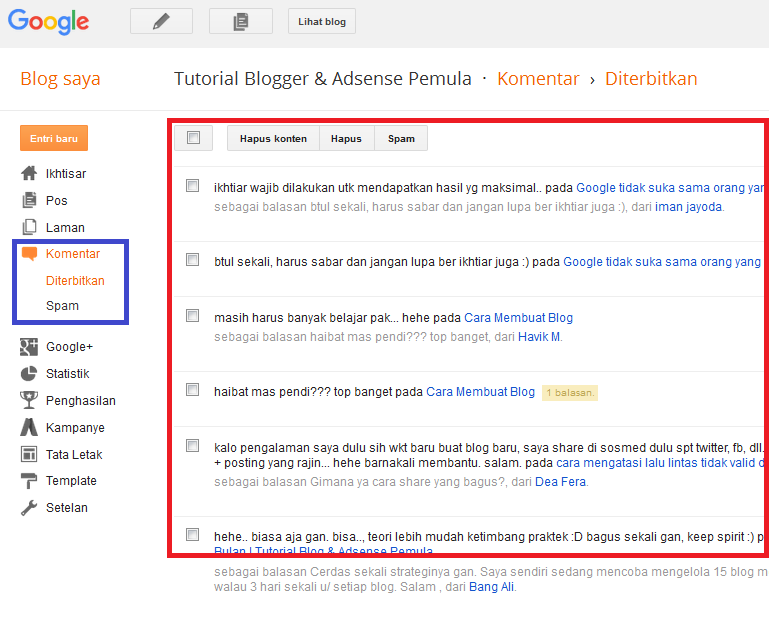Check the 'haibat mas pendi' comment

coord(193,389)
